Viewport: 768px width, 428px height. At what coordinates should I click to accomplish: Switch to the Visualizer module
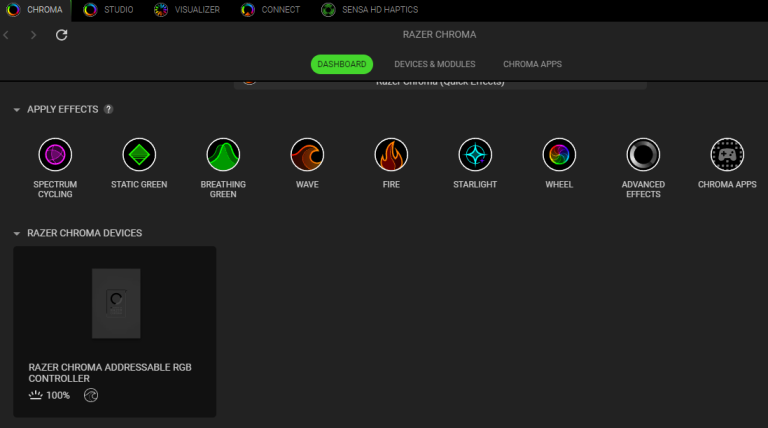coord(188,10)
